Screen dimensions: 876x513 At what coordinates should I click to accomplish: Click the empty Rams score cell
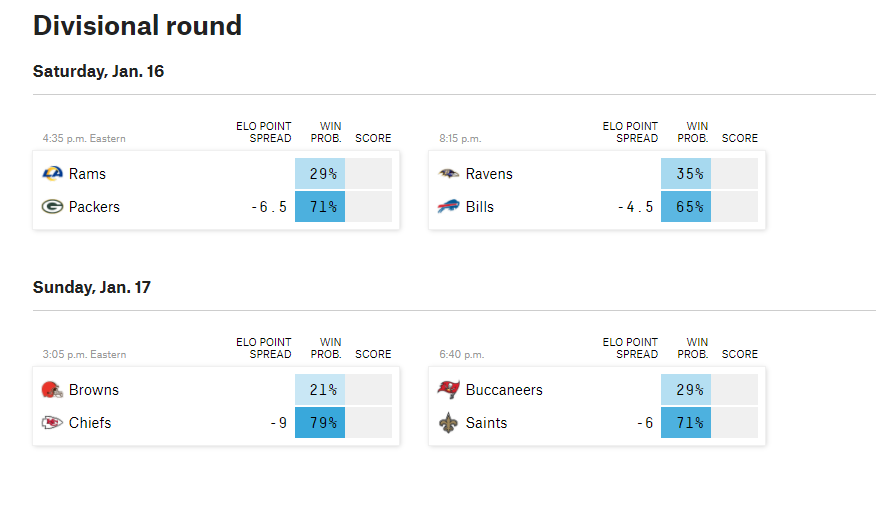[x=369, y=174]
